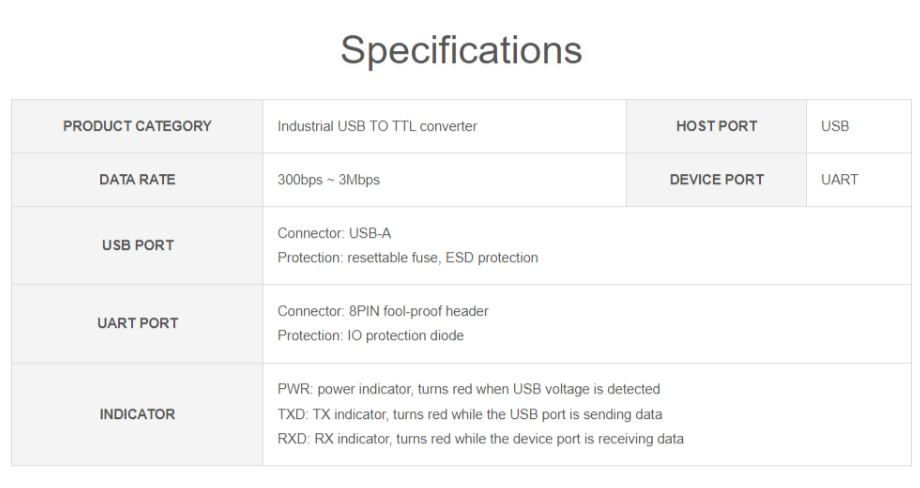Select the UART PORT label cell
This screenshot has height=488, width=920.
137,323
